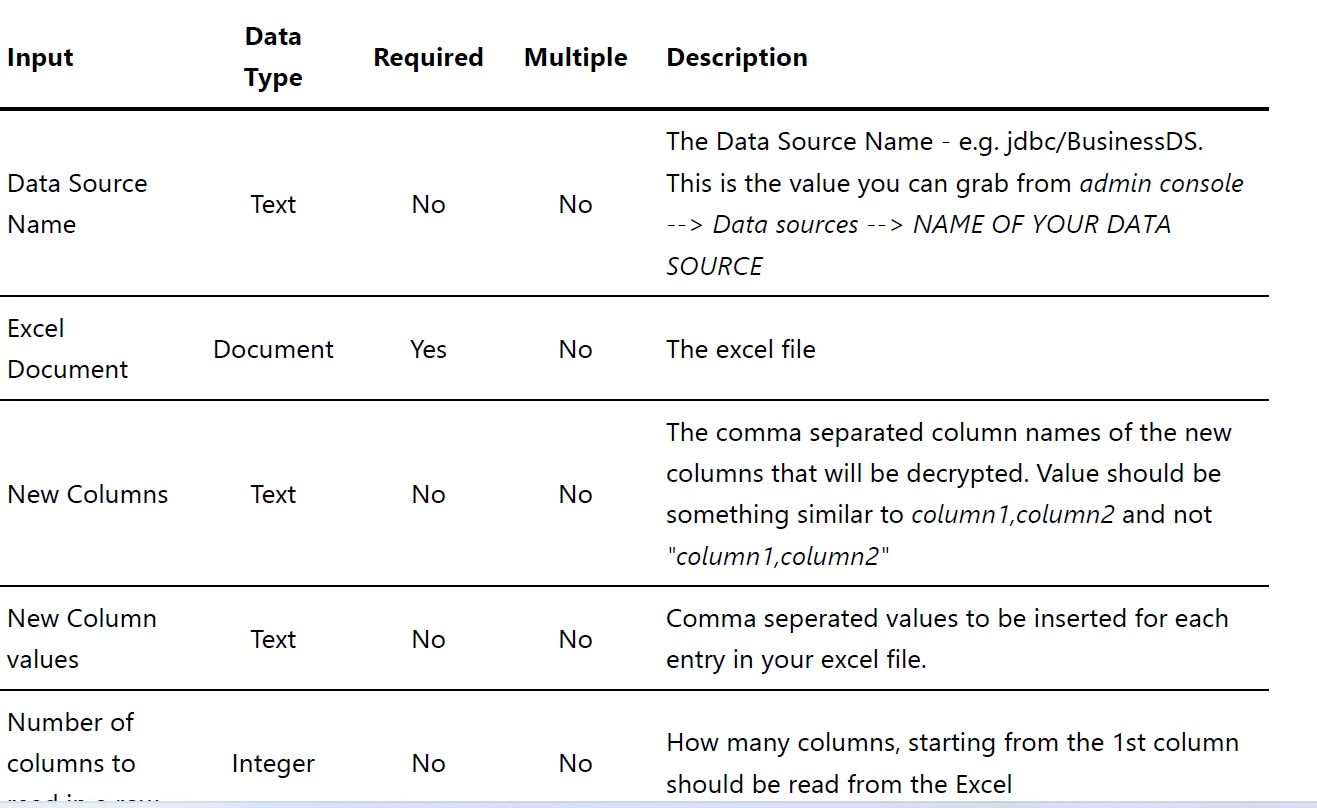Image resolution: width=1317 pixels, height=808 pixels.
Task: Click the Integer data type cell
Action: tap(273, 763)
